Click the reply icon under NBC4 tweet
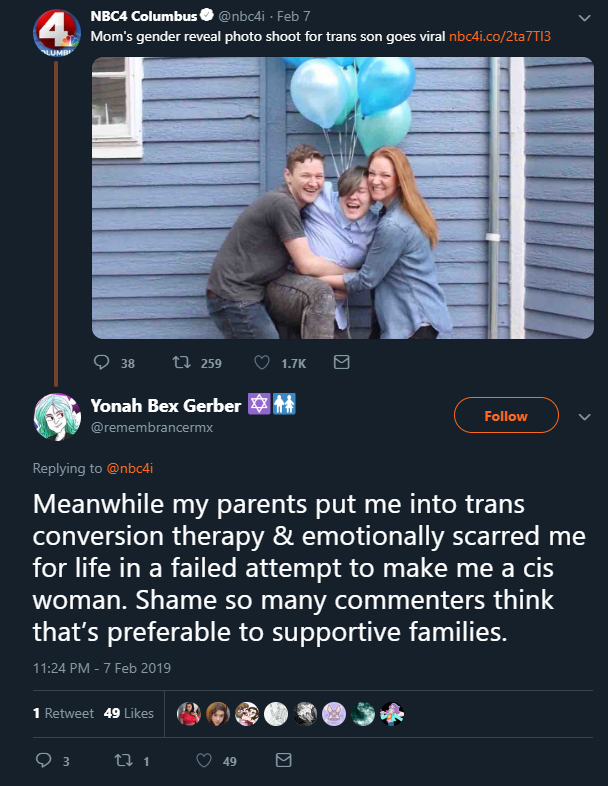The height and width of the screenshot is (786, 608). tap(102, 362)
